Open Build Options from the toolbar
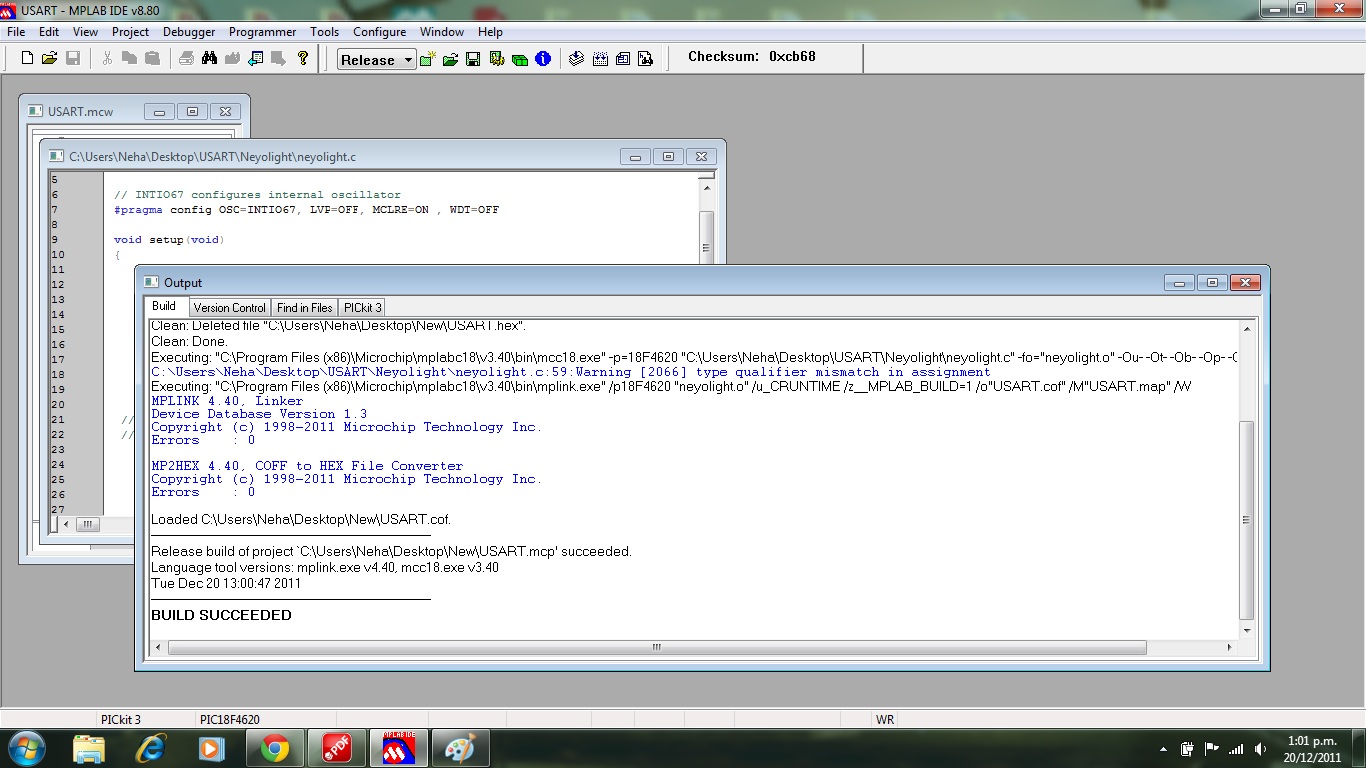This screenshot has width=1366, height=768. tap(497, 59)
